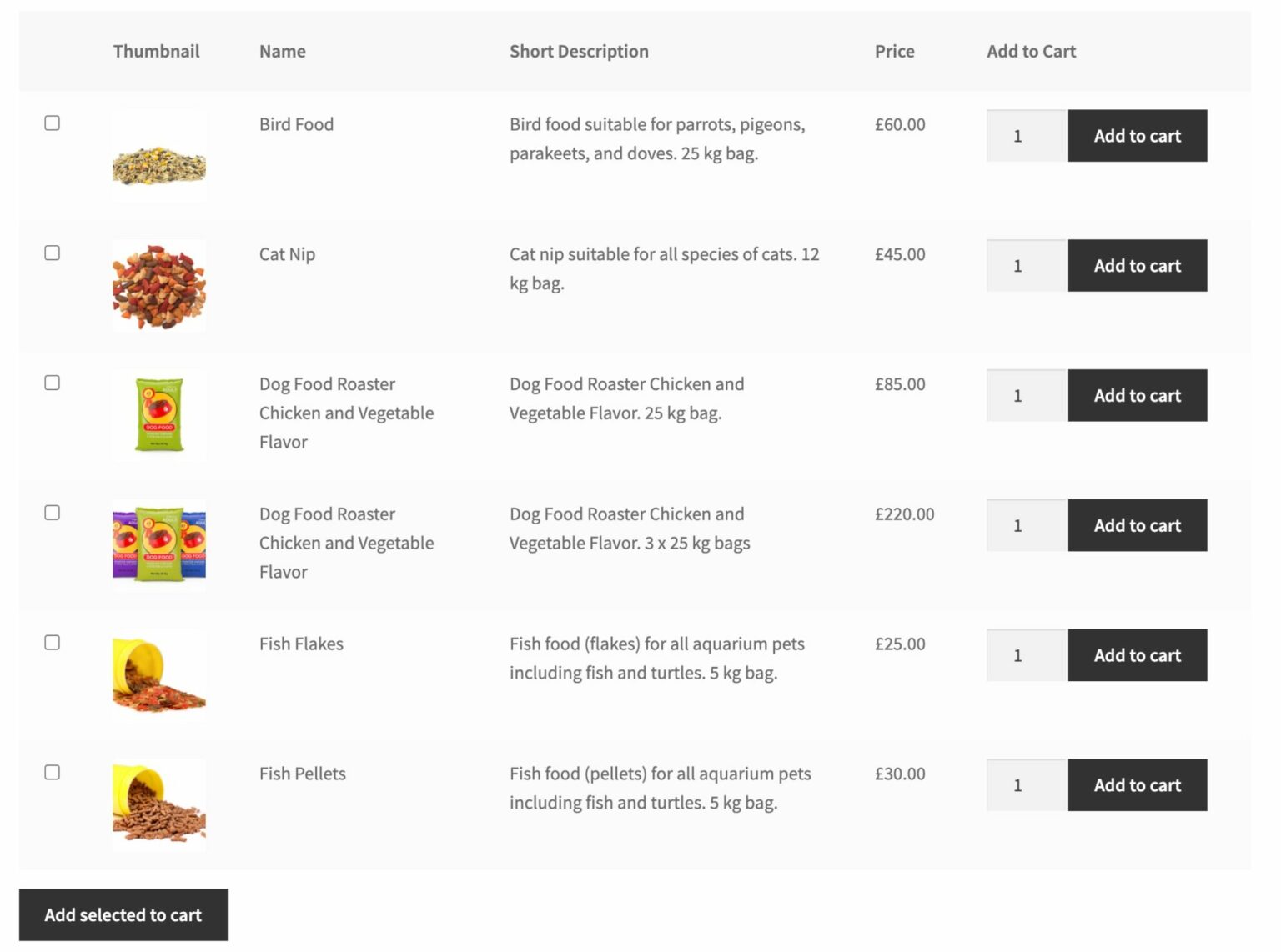
Task: Open the Cat Nip product page
Action: (x=286, y=253)
